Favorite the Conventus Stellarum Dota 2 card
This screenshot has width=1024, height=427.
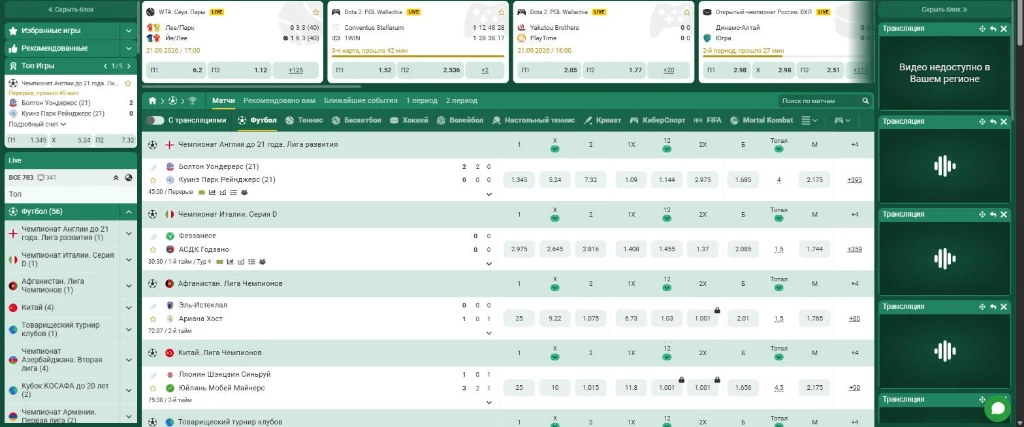(x=502, y=12)
